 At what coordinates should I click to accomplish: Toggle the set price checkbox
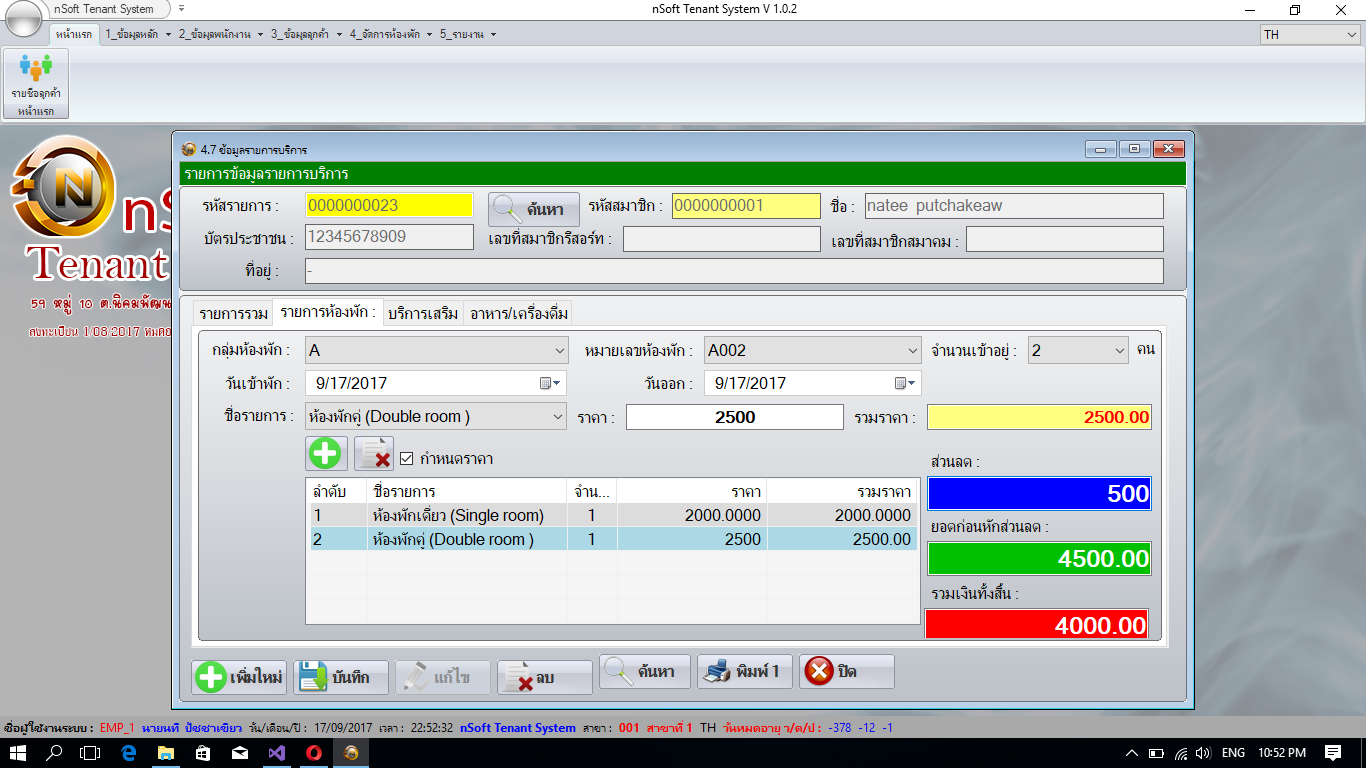[x=407, y=459]
